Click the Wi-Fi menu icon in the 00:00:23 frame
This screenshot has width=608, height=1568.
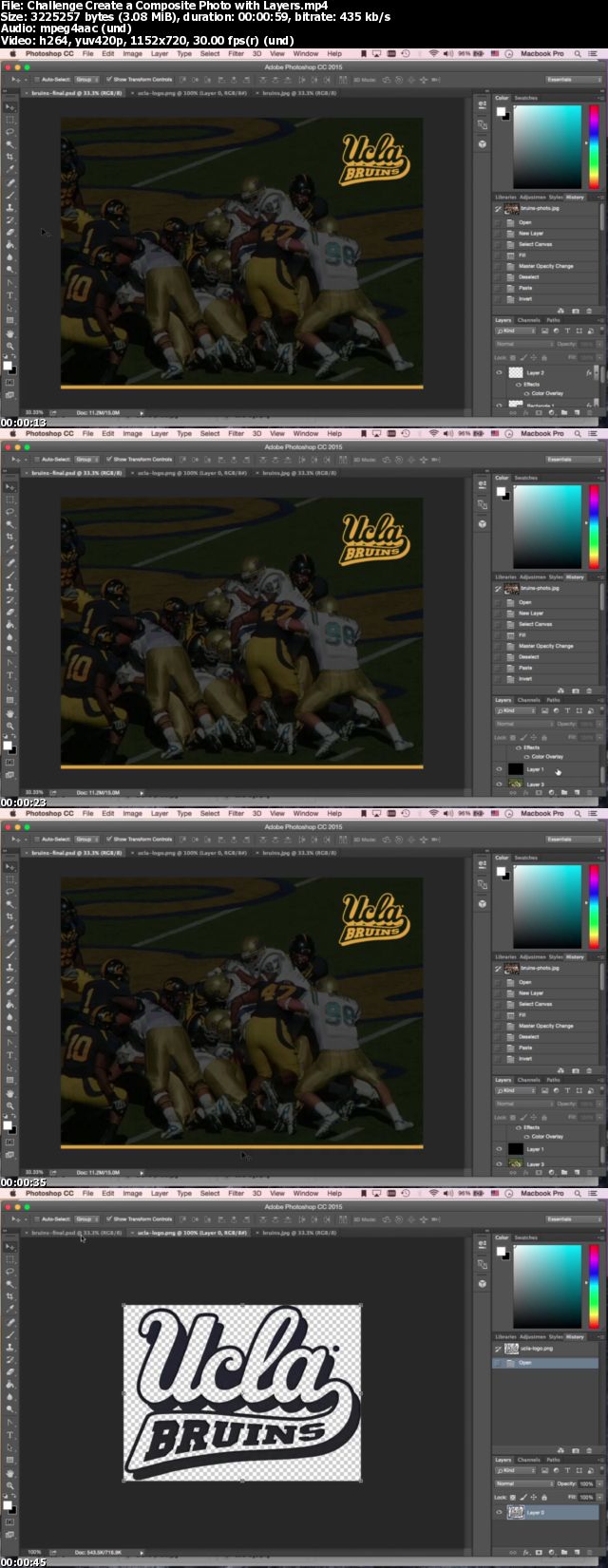coord(434,434)
